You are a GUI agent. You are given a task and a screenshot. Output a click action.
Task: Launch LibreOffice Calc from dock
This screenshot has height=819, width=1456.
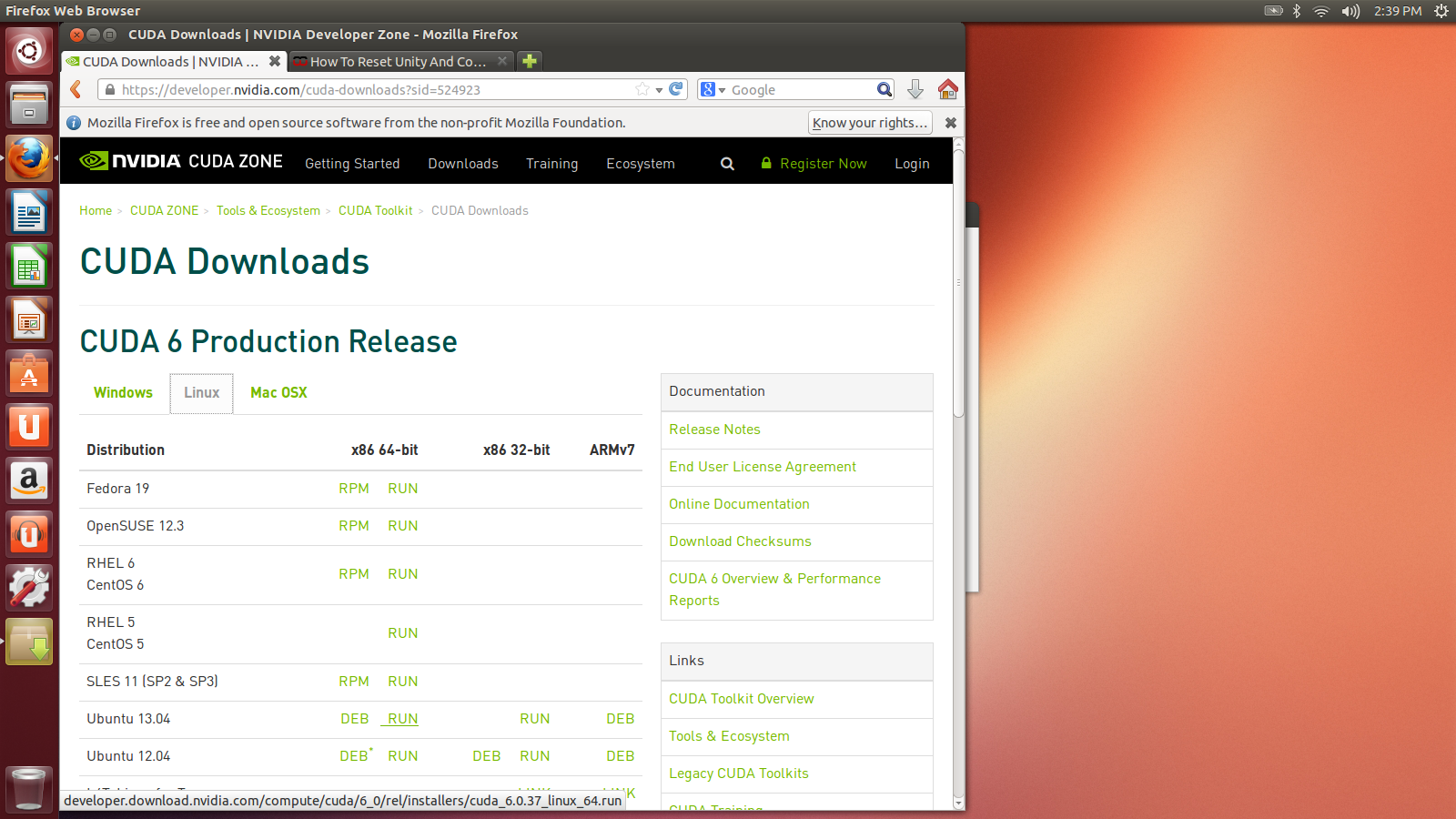click(29, 267)
